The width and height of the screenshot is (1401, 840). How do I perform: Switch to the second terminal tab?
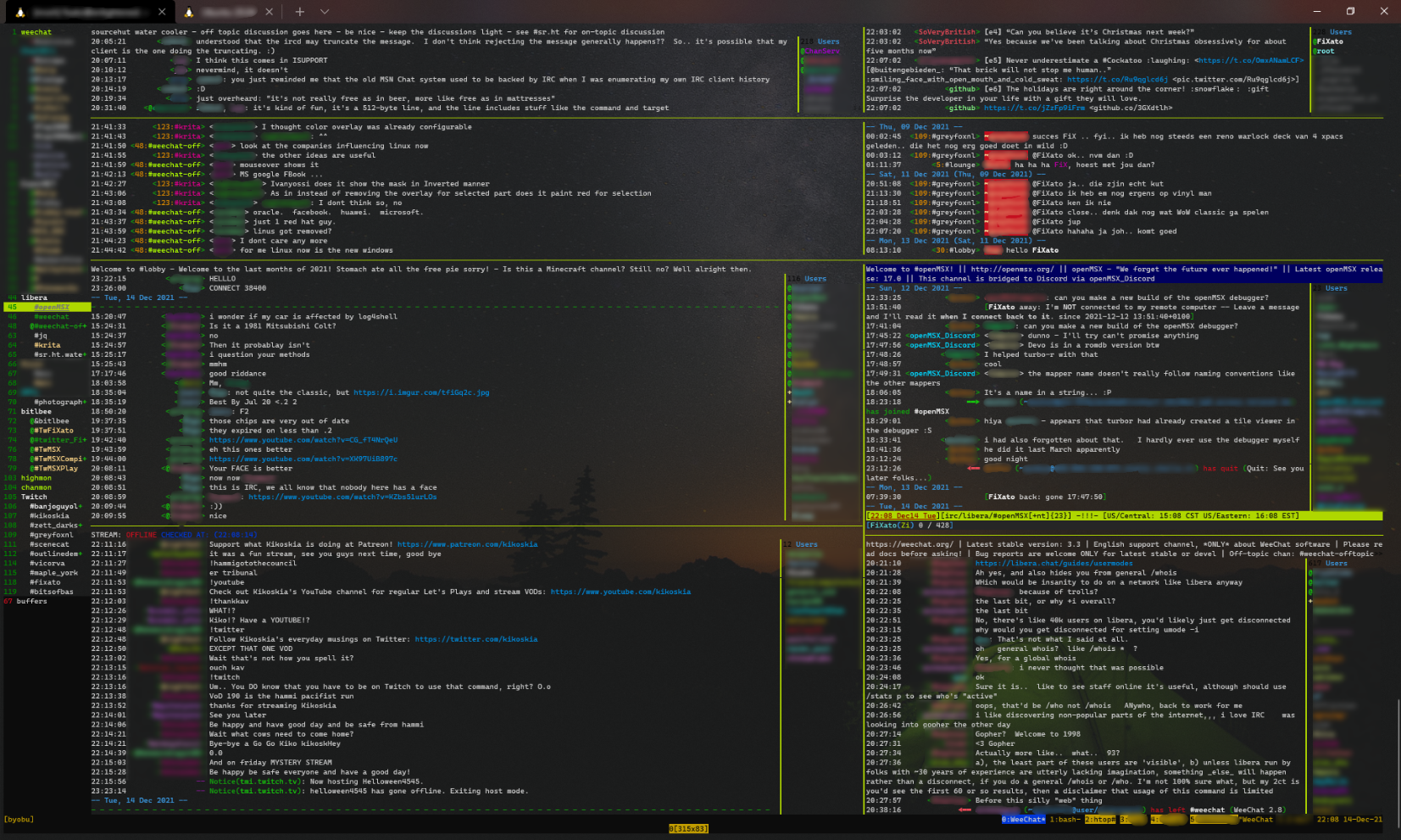(226, 12)
